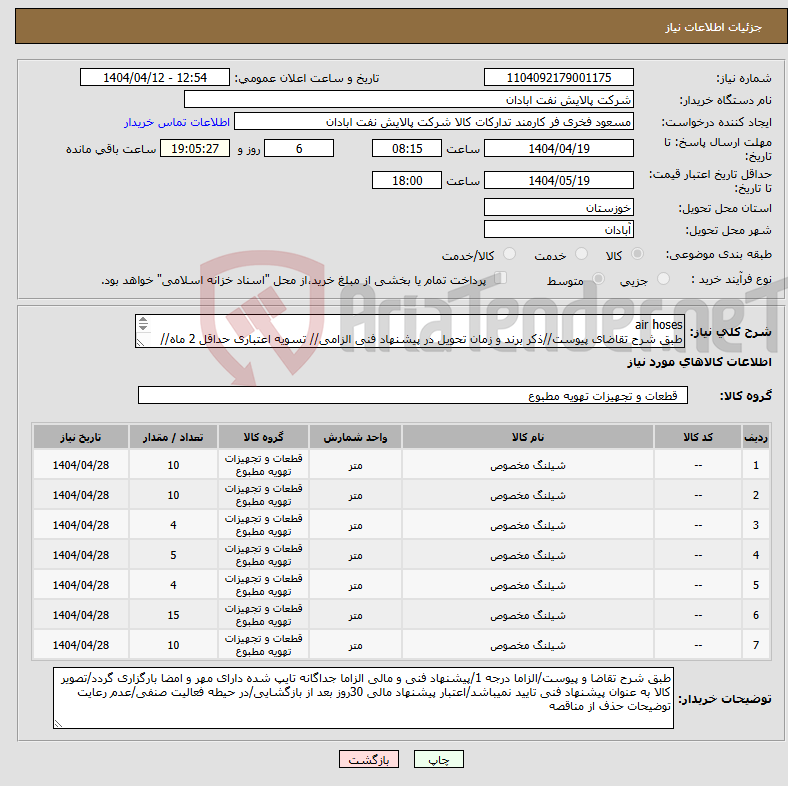The height and width of the screenshot is (786, 788).
Task: Click the air hoses description text area
Action: coord(410,331)
